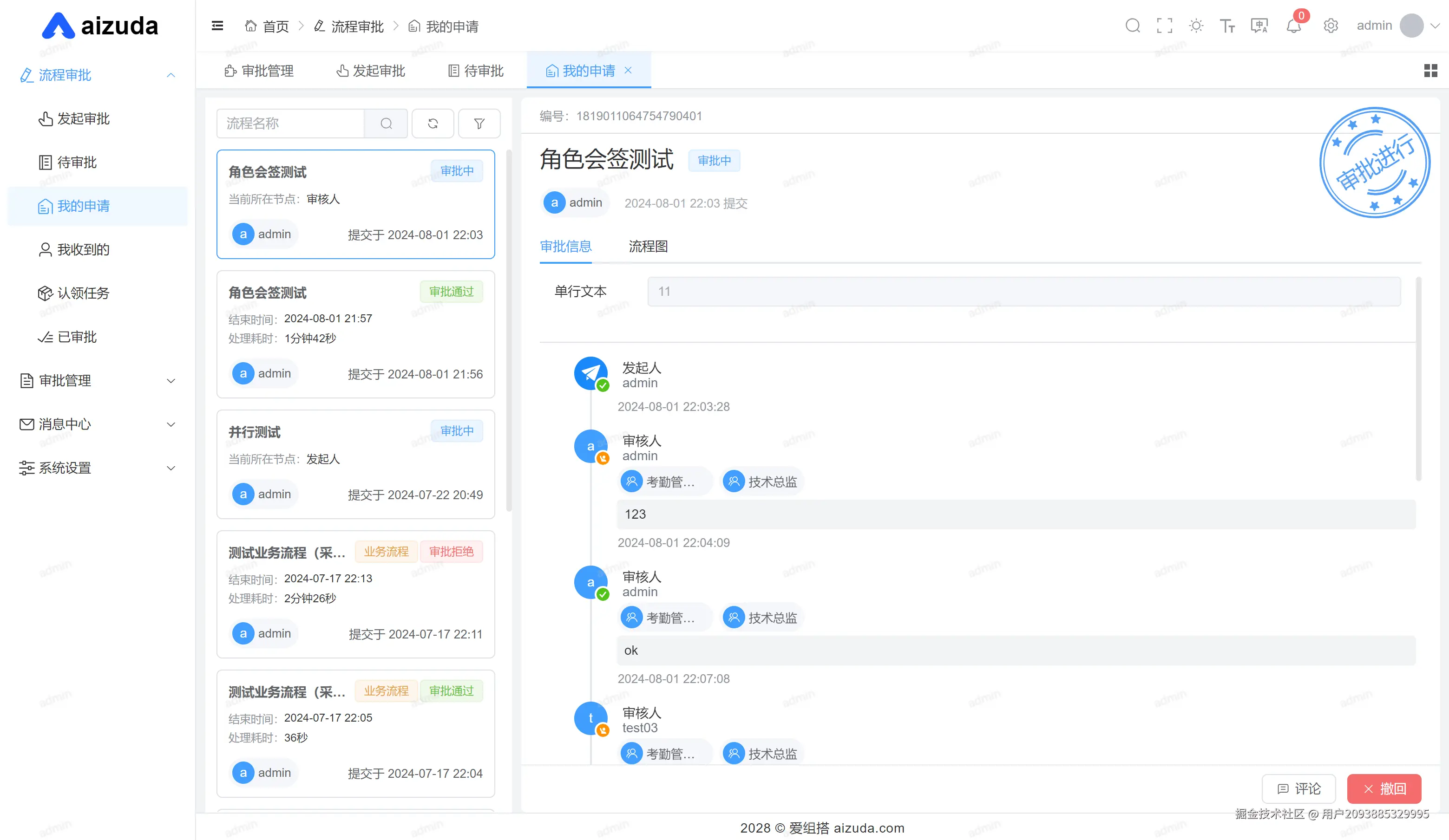
Task: Open the filter funnel button
Action: pyautogui.click(x=479, y=124)
